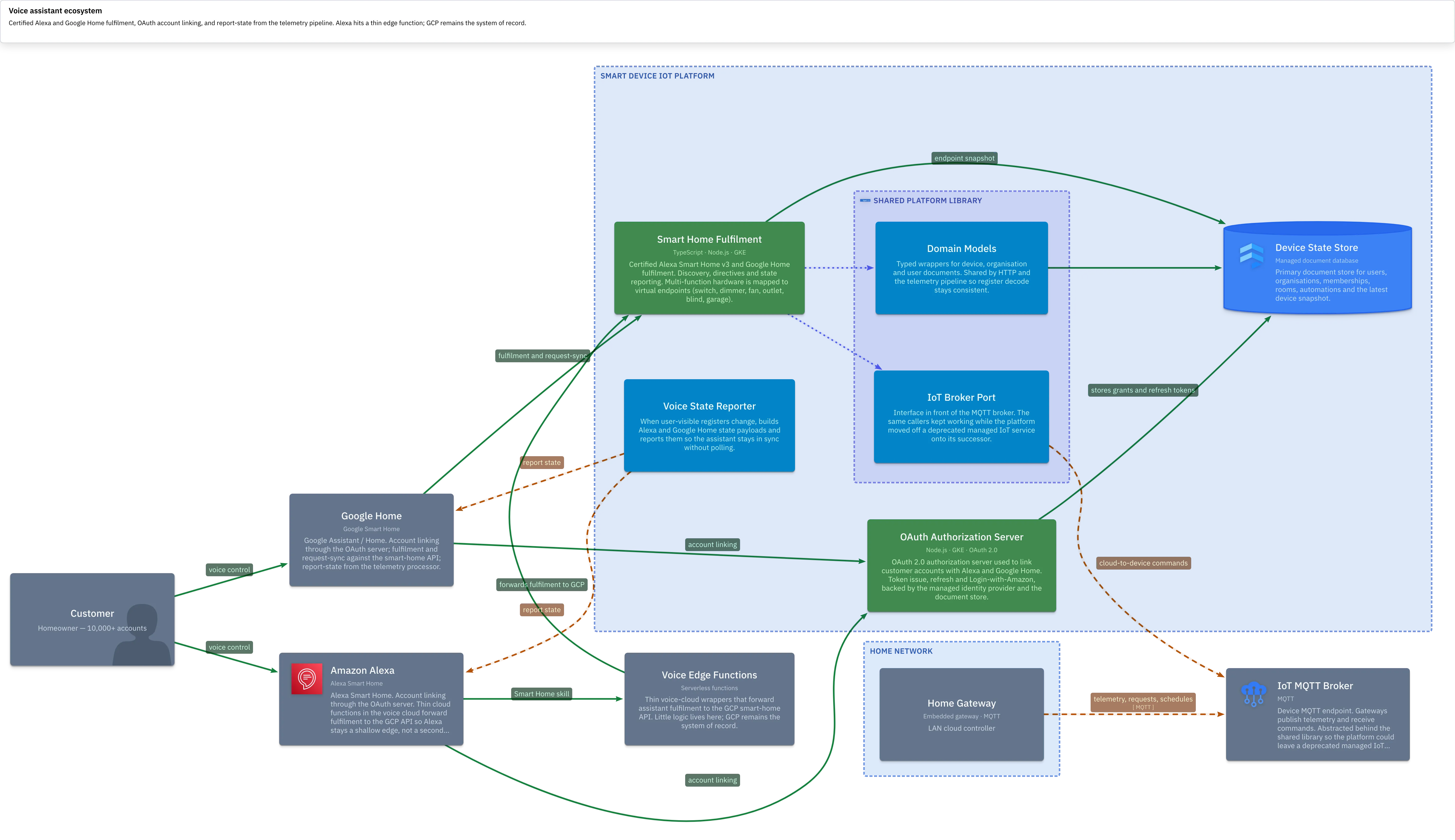Click the 'SHARED PLATFORM LIBRARY' group heading

tap(927, 201)
